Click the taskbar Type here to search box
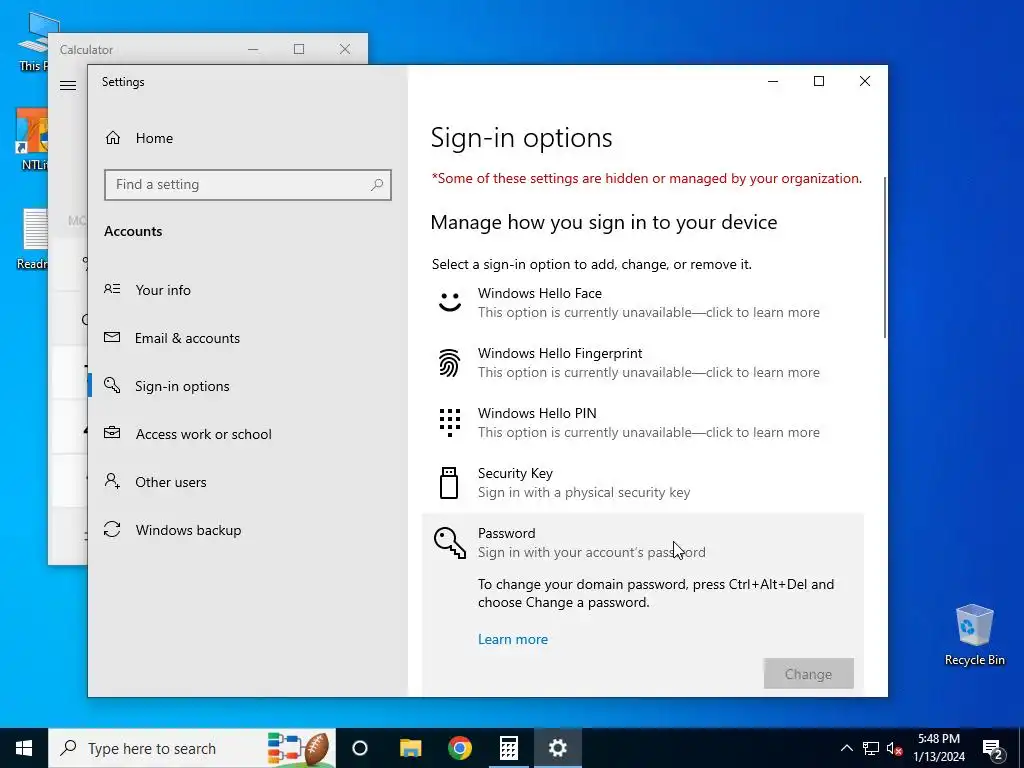 [x=192, y=748]
